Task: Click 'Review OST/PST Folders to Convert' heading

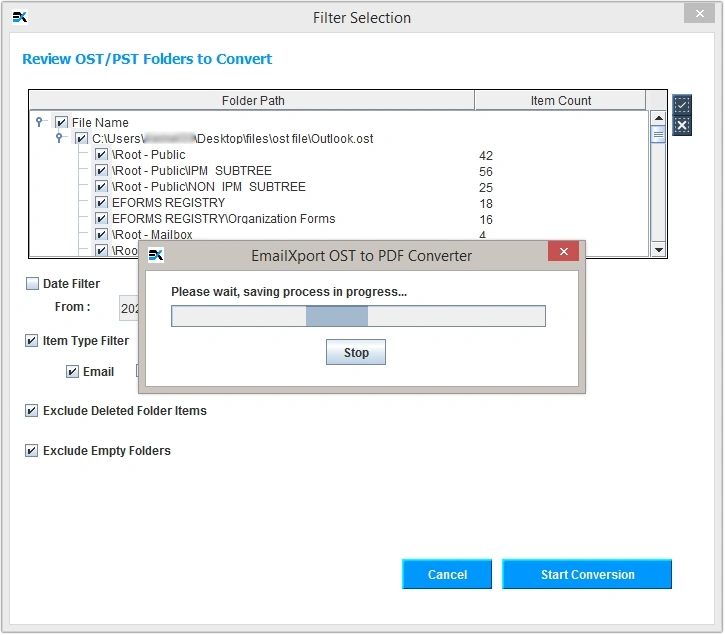Action: click(x=147, y=59)
